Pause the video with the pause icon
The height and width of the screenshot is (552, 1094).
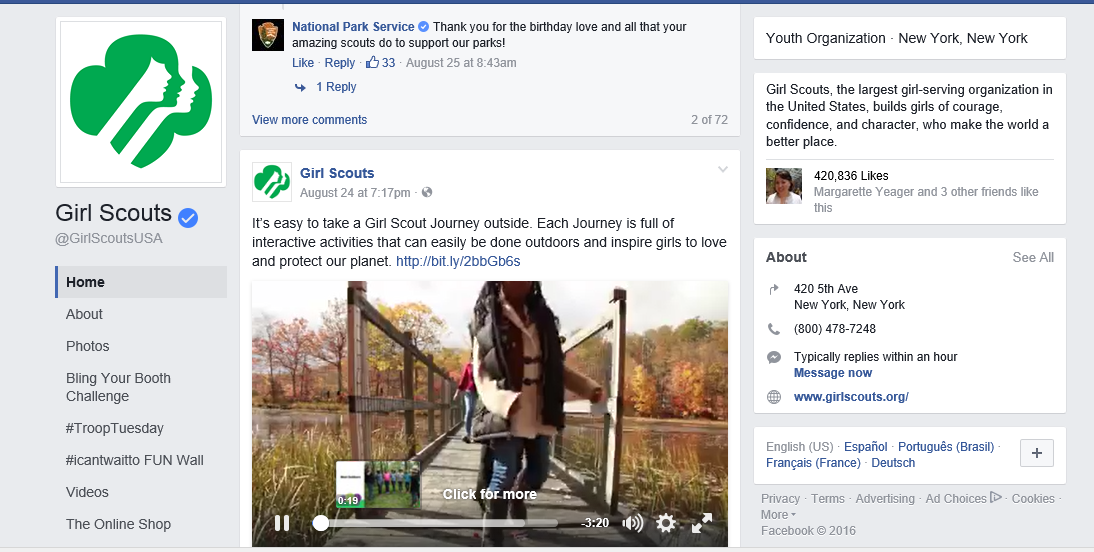click(282, 523)
